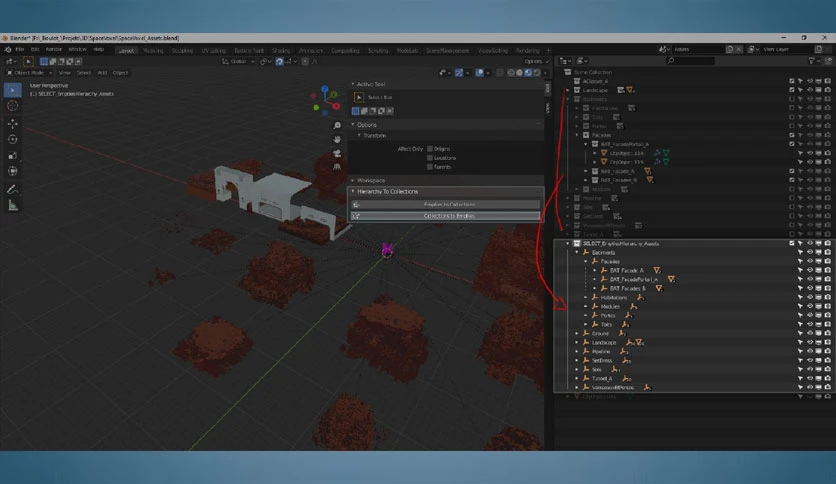
Task: Hide the Batiments empty using its eye icon
Action: [809, 253]
